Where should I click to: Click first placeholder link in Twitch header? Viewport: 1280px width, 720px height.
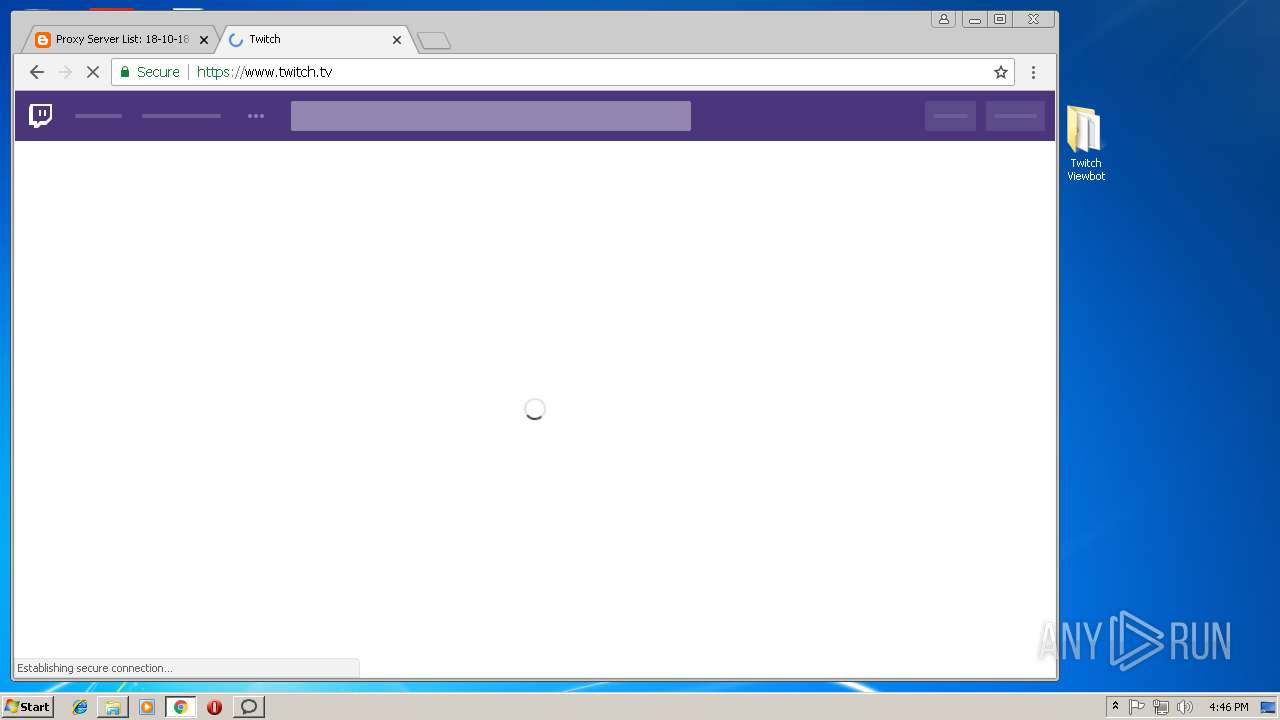click(x=98, y=116)
